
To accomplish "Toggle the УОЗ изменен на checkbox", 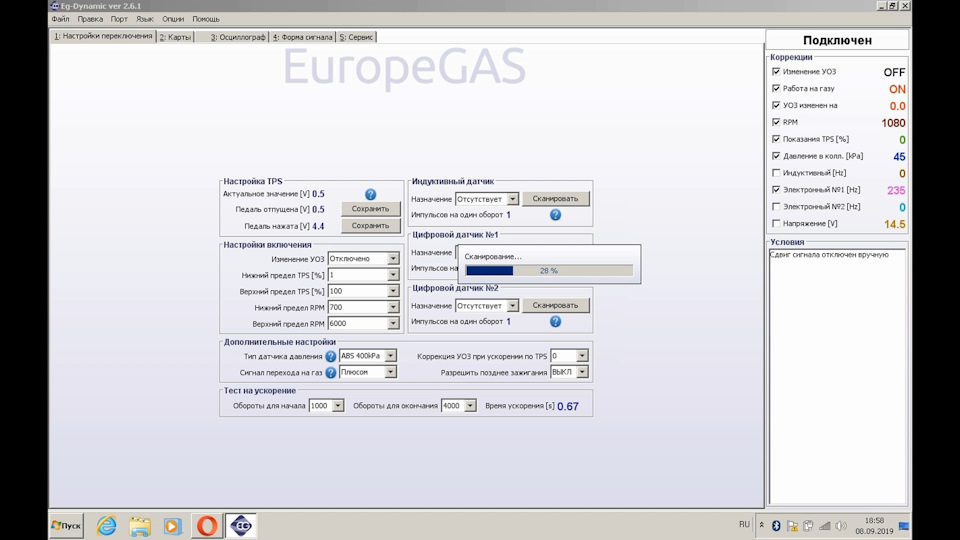I will [776, 105].
